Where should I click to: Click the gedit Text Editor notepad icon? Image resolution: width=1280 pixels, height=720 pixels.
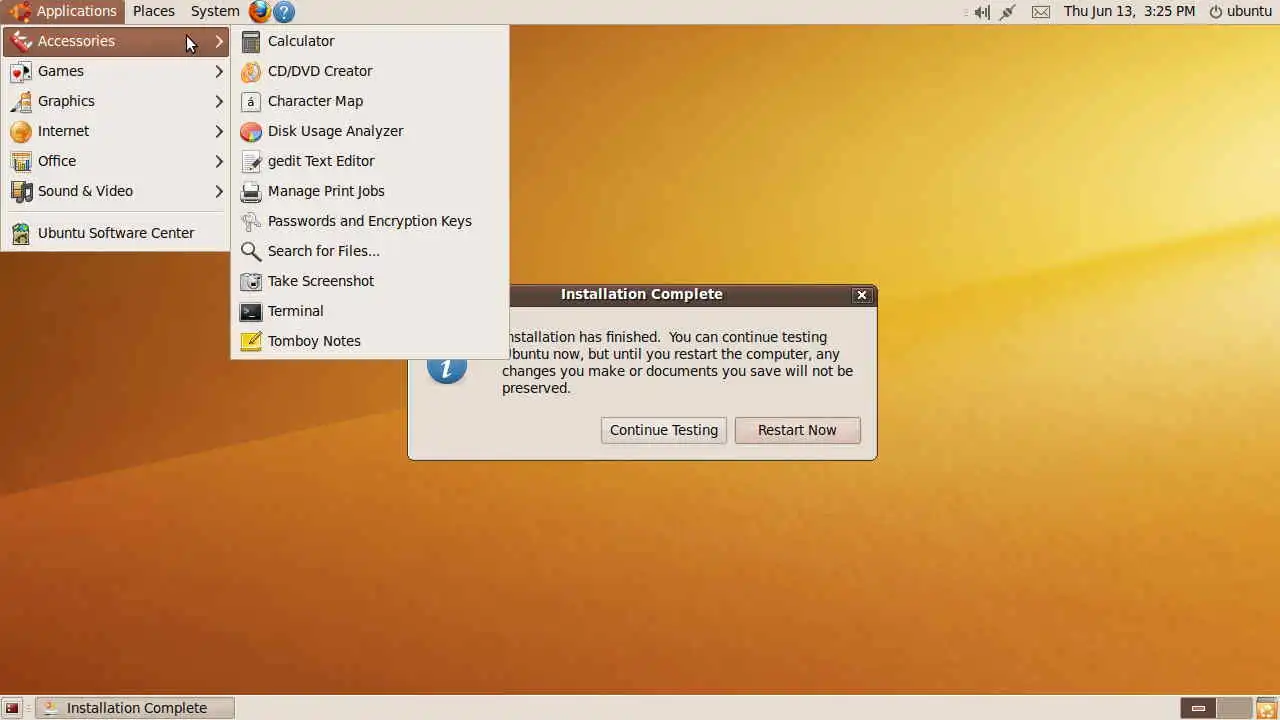pyautogui.click(x=251, y=161)
